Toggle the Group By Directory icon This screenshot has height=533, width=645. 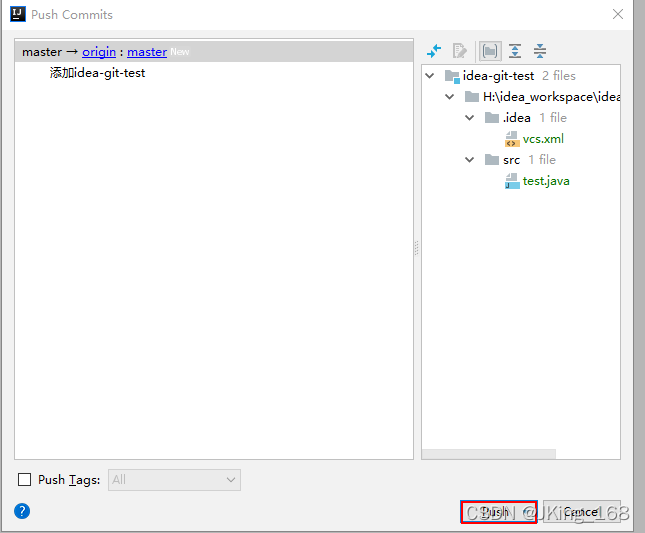tap(490, 51)
